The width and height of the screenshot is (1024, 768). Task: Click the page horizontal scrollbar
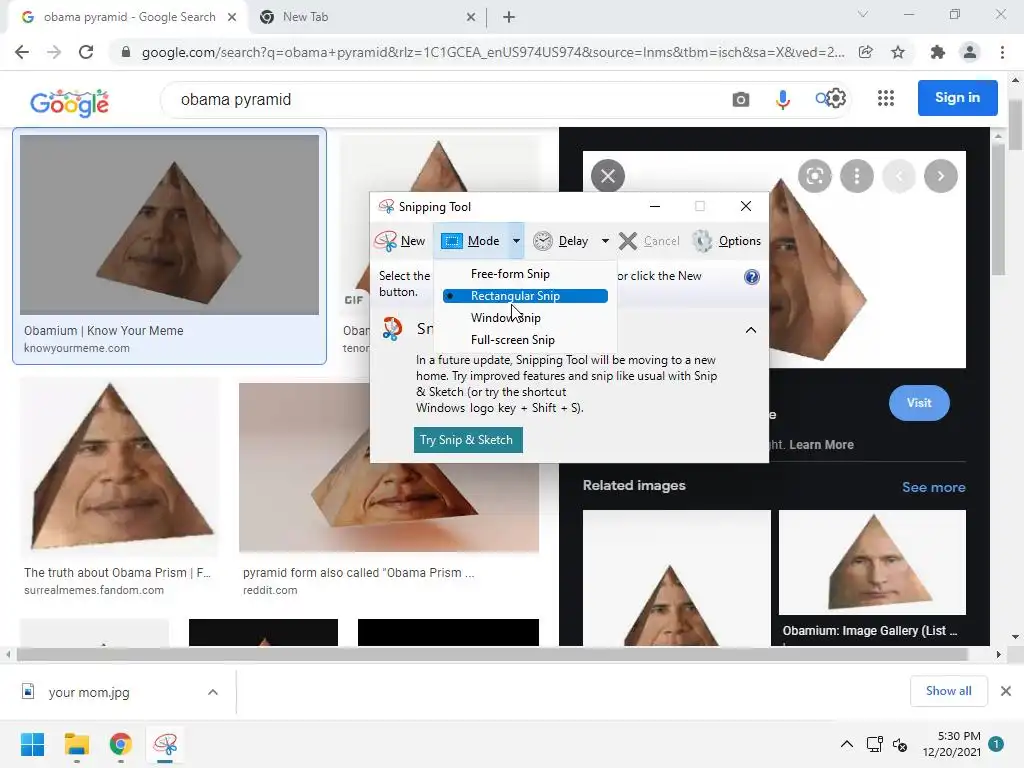click(x=492, y=654)
